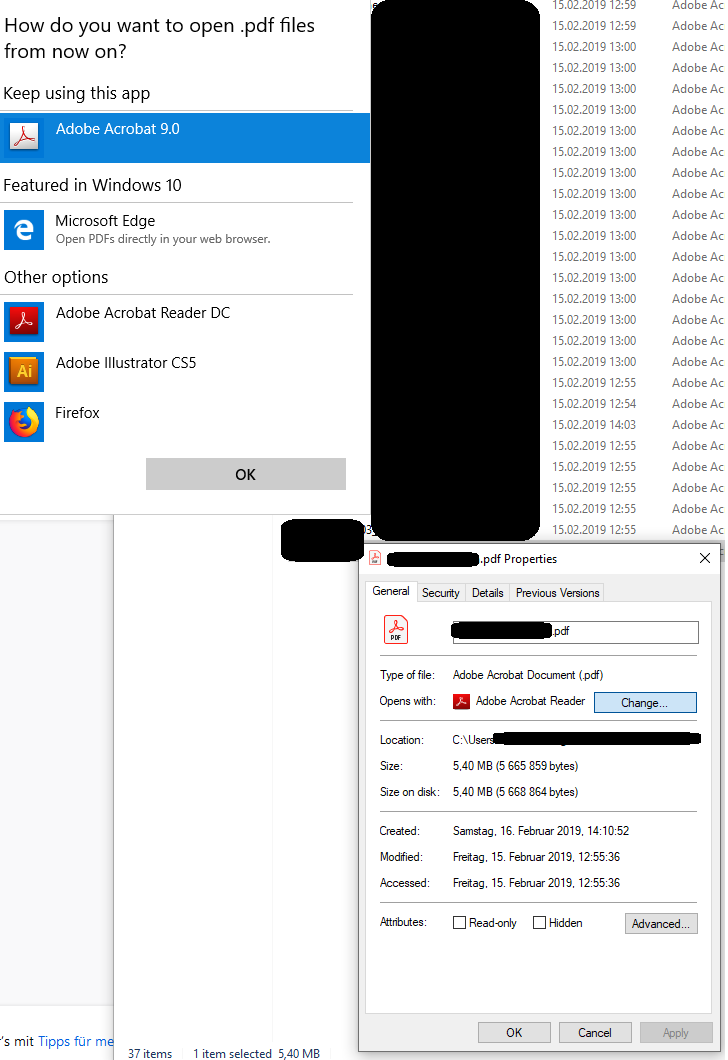
Task: Open the Advanced... attributes dialog
Action: click(x=661, y=923)
